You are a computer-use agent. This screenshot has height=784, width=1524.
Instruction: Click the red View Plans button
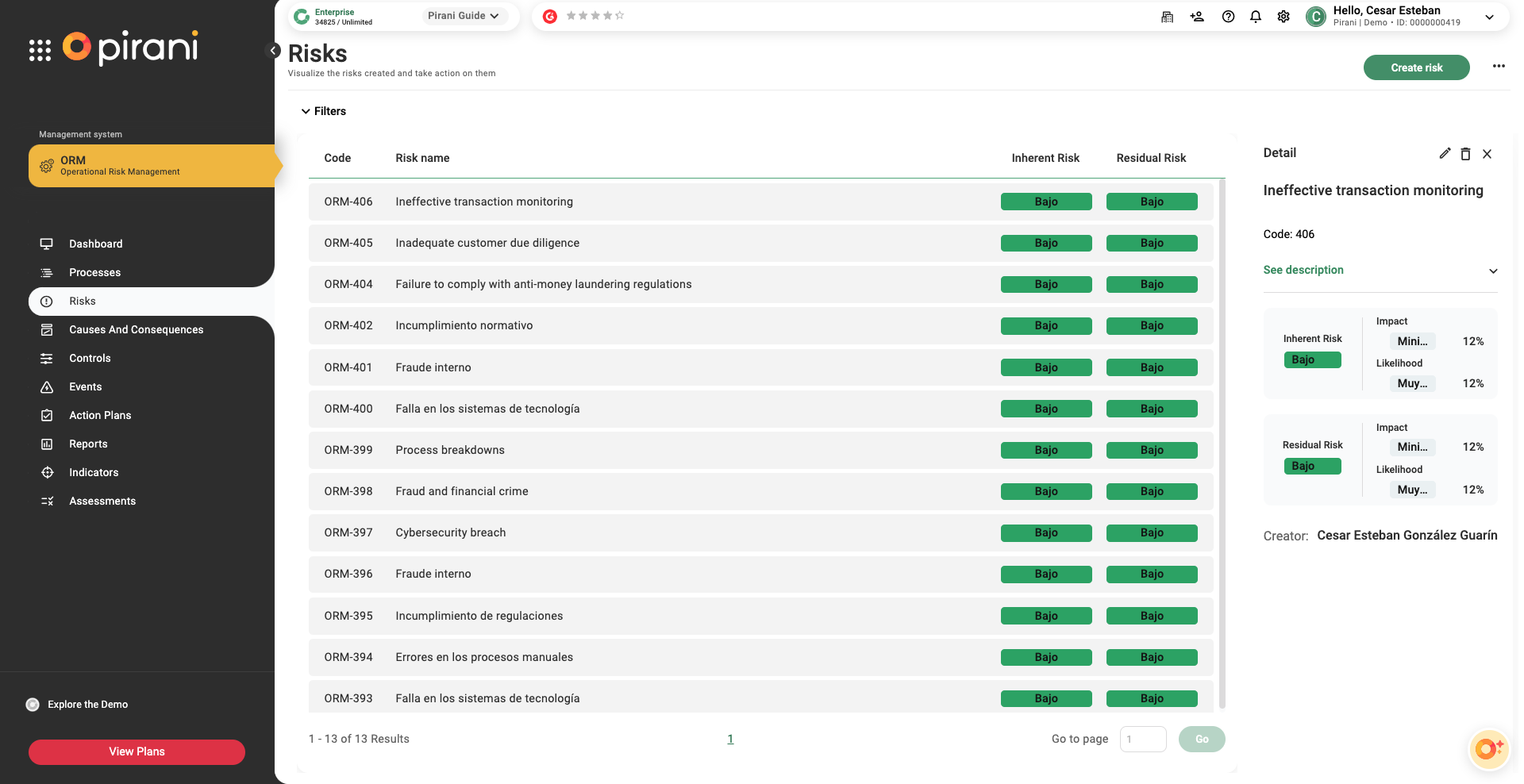tap(137, 751)
